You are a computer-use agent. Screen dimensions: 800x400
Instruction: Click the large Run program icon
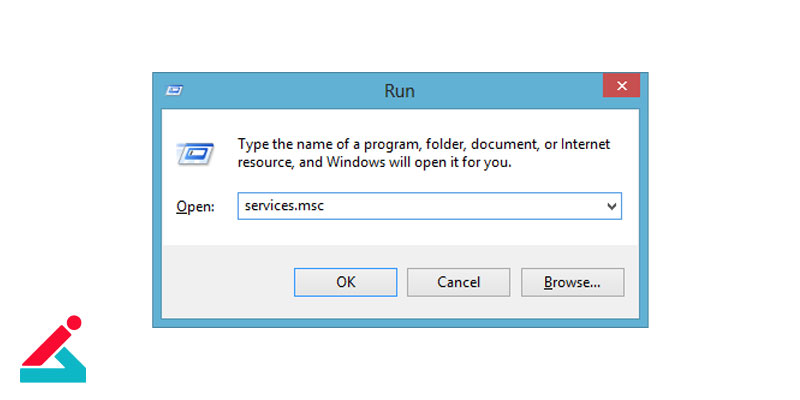195,154
